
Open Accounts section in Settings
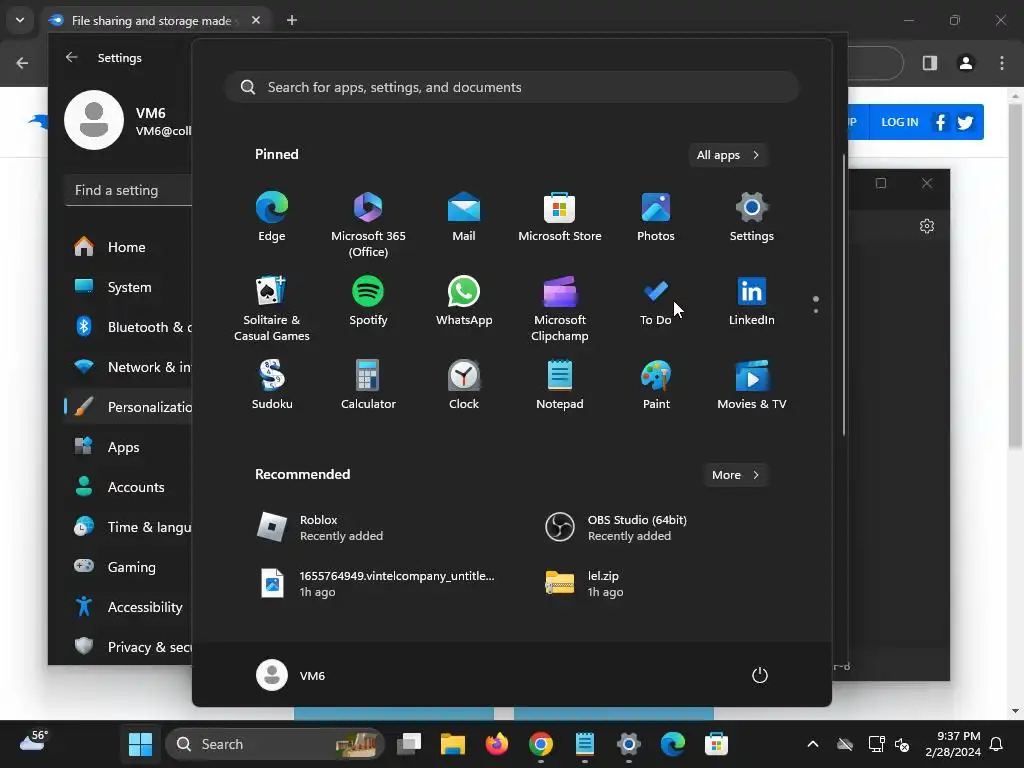(x=127, y=487)
